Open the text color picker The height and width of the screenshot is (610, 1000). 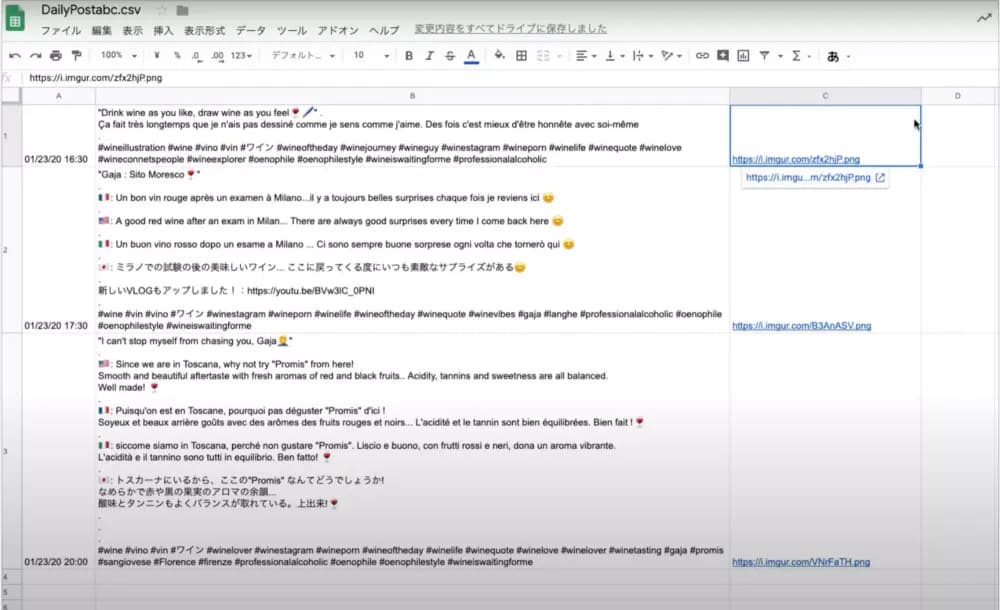(471, 55)
